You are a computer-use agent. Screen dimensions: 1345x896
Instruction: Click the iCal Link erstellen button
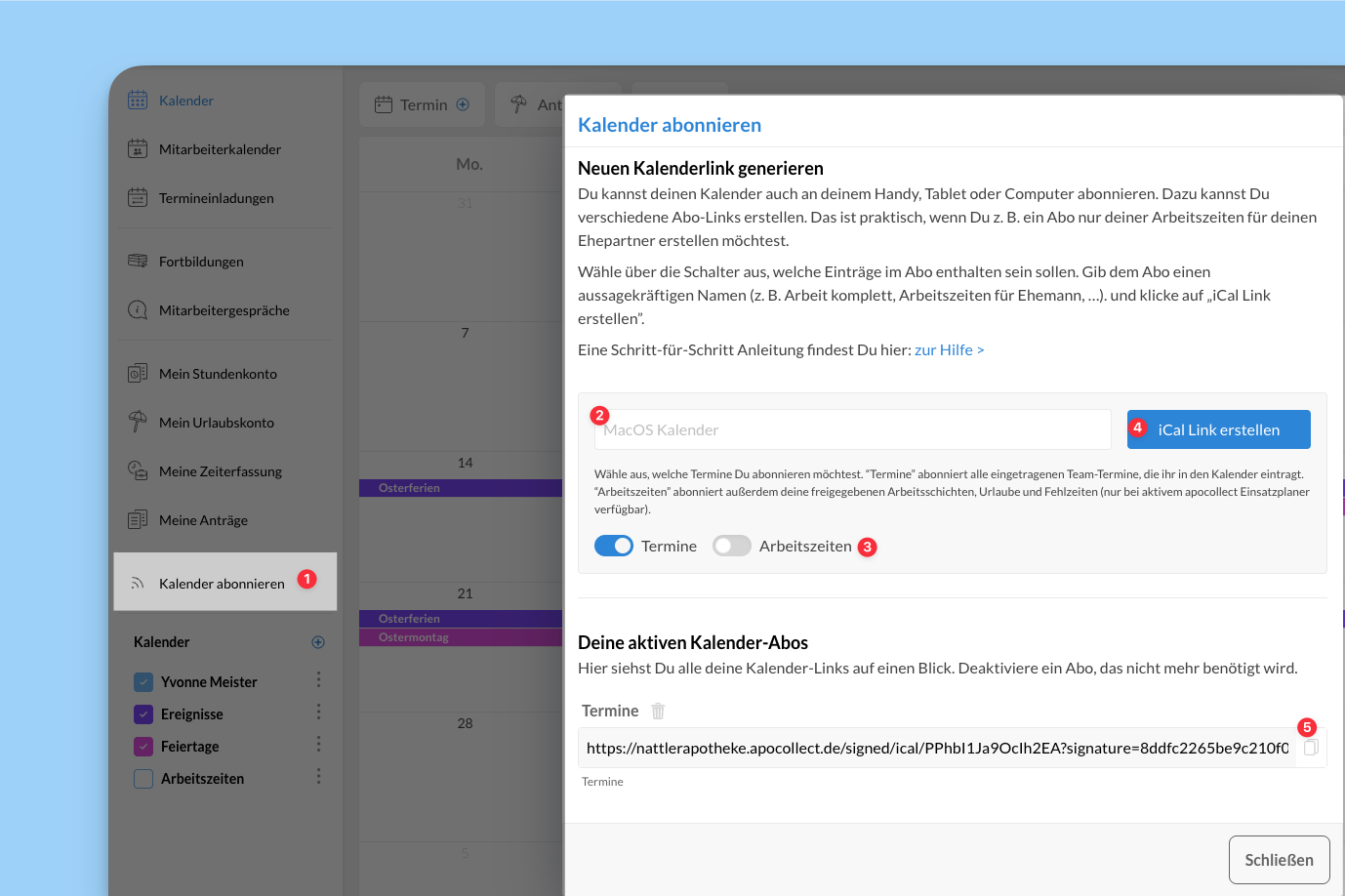1218,429
